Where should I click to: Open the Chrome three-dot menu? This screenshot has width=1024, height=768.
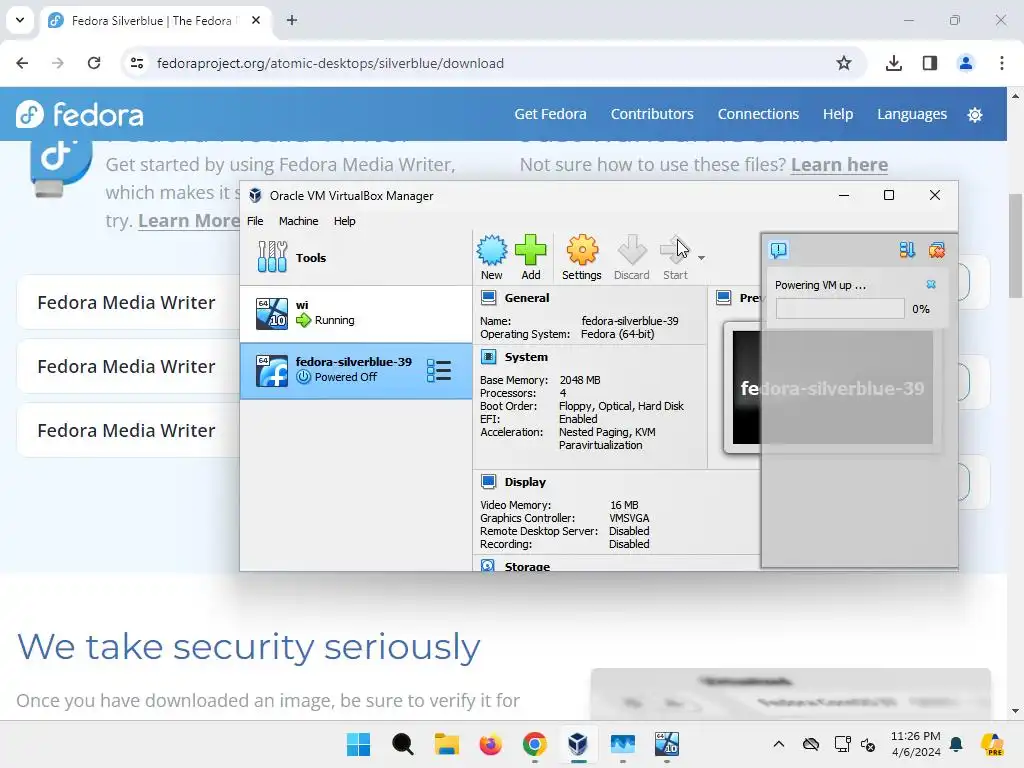[x=1002, y=63]
